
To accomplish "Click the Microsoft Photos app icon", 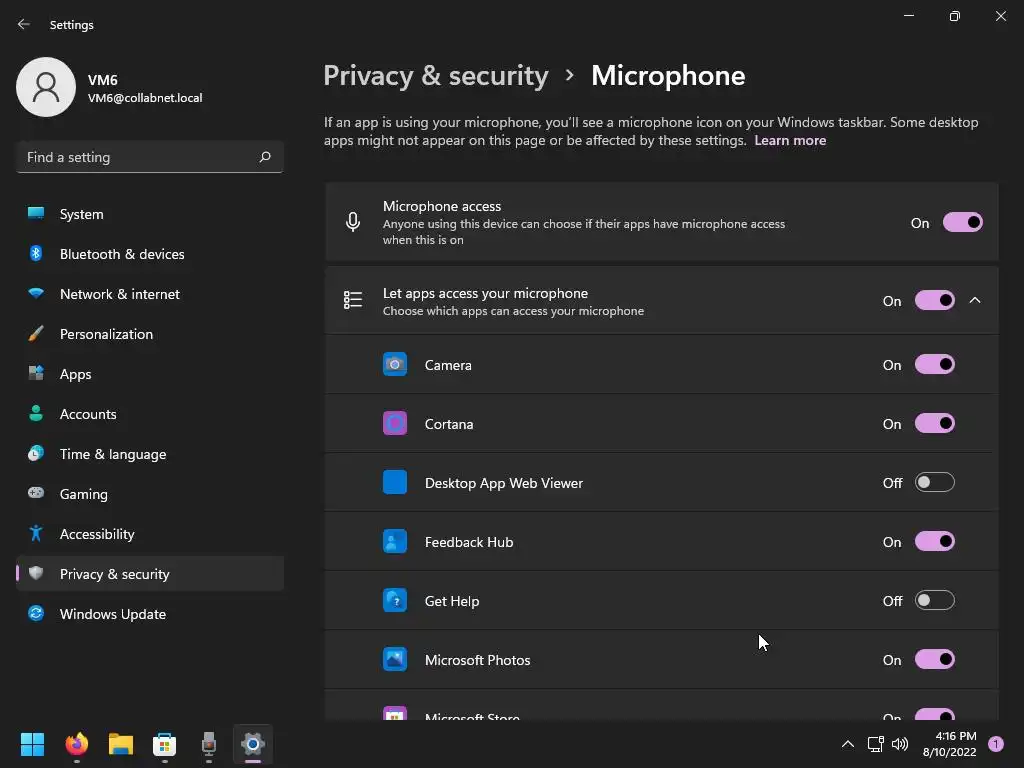I will pyautogui.click(x=395, y=659).
